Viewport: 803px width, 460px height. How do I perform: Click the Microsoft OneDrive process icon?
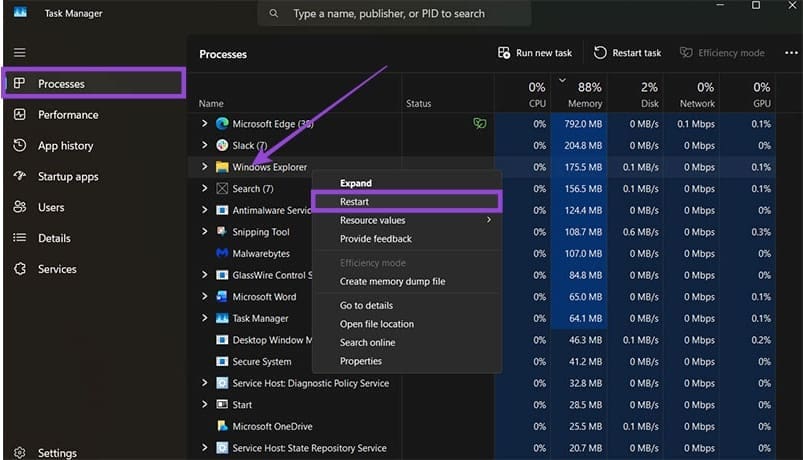click(x=222, y=426)
